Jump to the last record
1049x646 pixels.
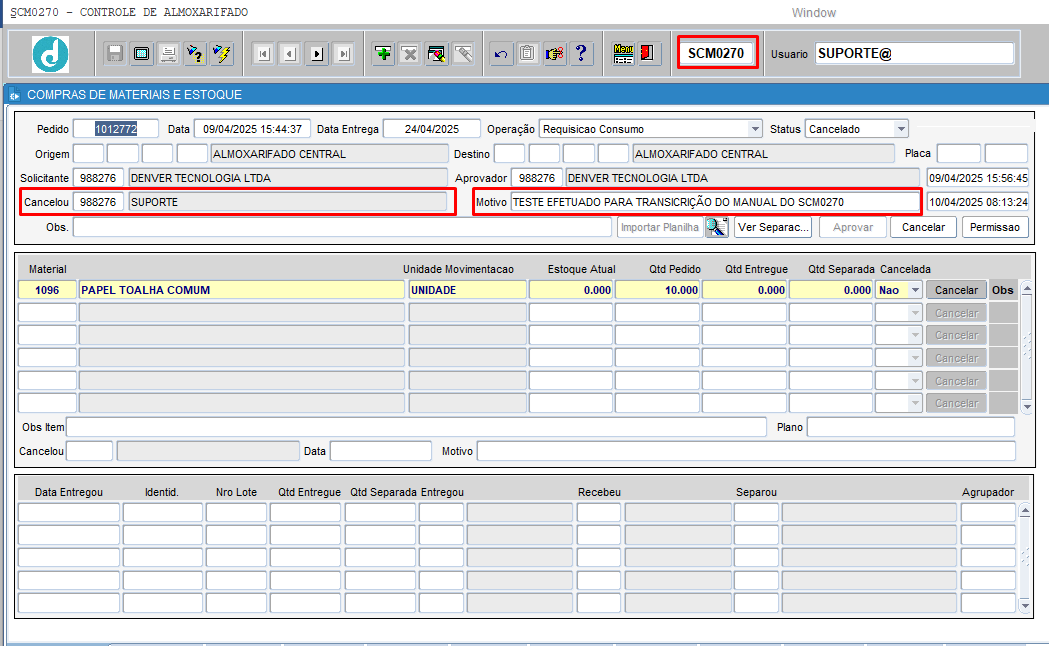344,54
